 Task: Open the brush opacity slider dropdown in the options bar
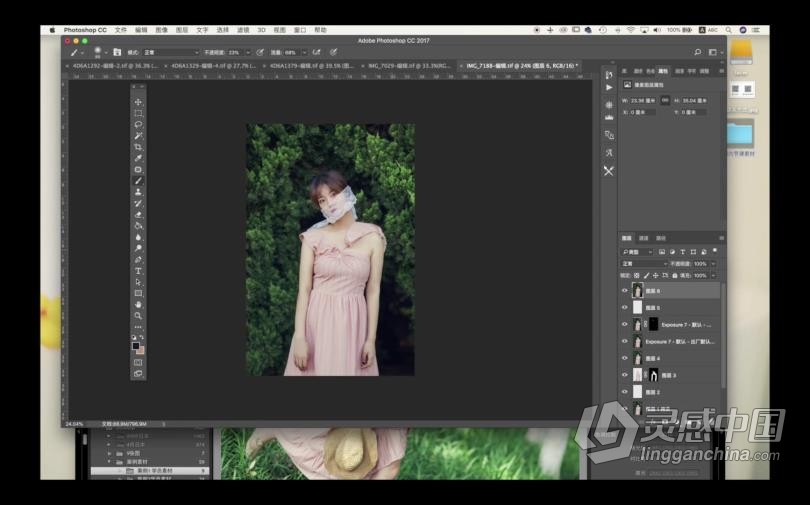(x=248, y=52)
